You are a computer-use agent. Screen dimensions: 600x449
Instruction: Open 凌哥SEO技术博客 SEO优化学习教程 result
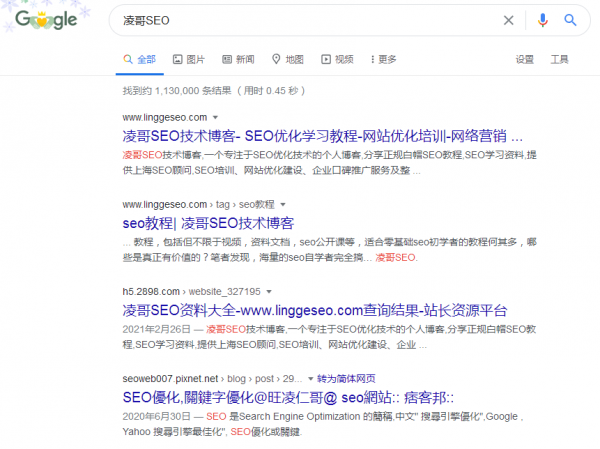(322, 136)
